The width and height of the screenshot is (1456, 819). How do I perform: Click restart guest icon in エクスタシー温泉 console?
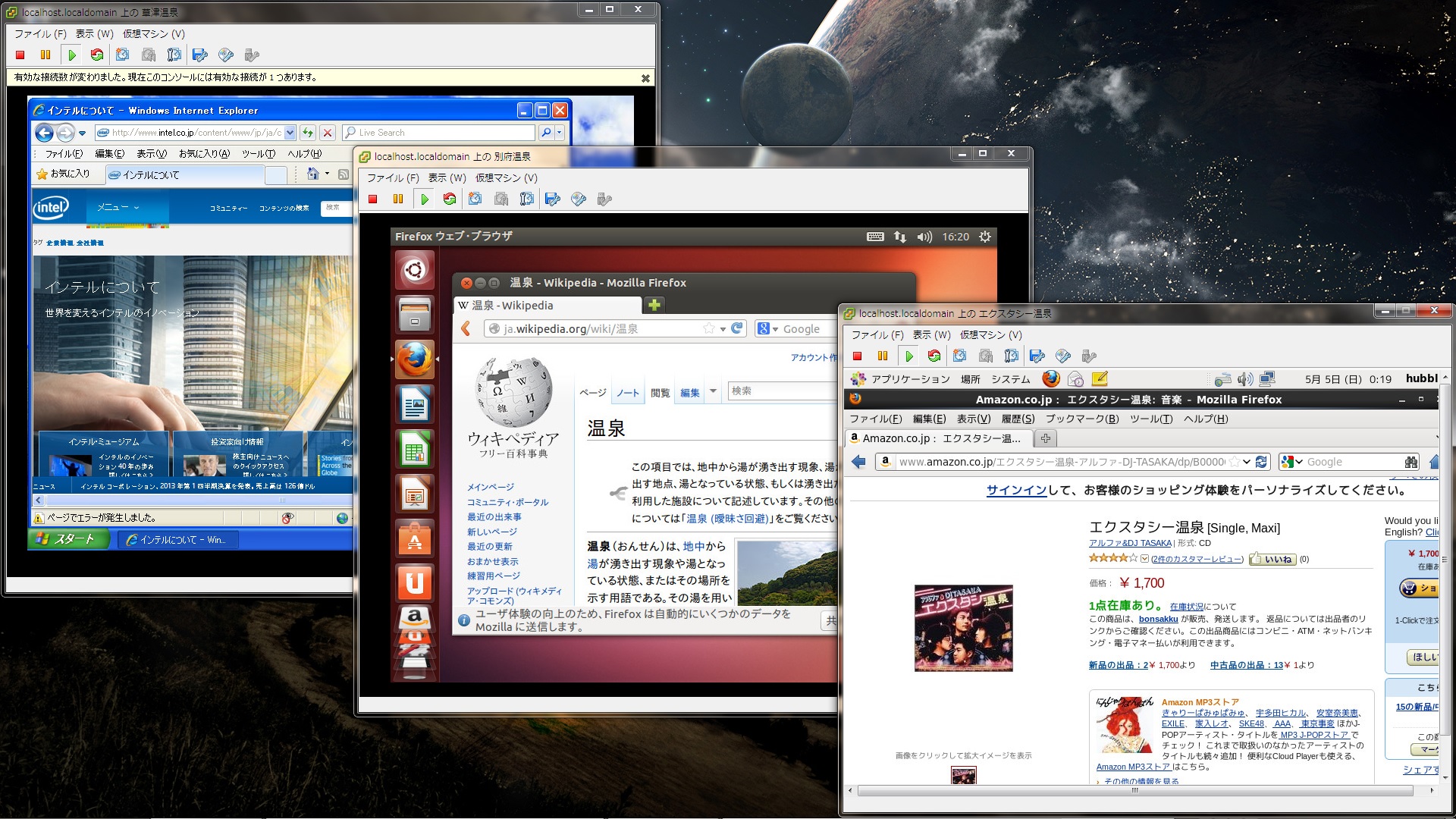click(934, 356)
